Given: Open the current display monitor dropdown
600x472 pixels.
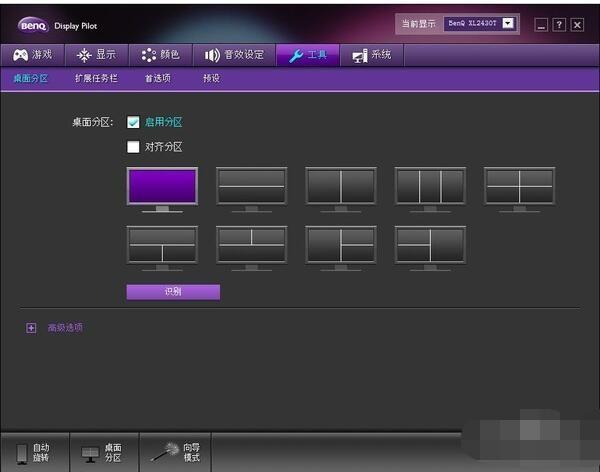Looking at the screenshot, I should [x=508, y=24].
